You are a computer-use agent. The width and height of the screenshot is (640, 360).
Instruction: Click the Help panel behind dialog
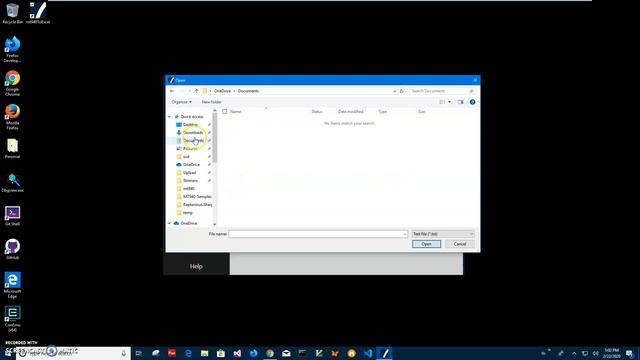click(196, 266)
